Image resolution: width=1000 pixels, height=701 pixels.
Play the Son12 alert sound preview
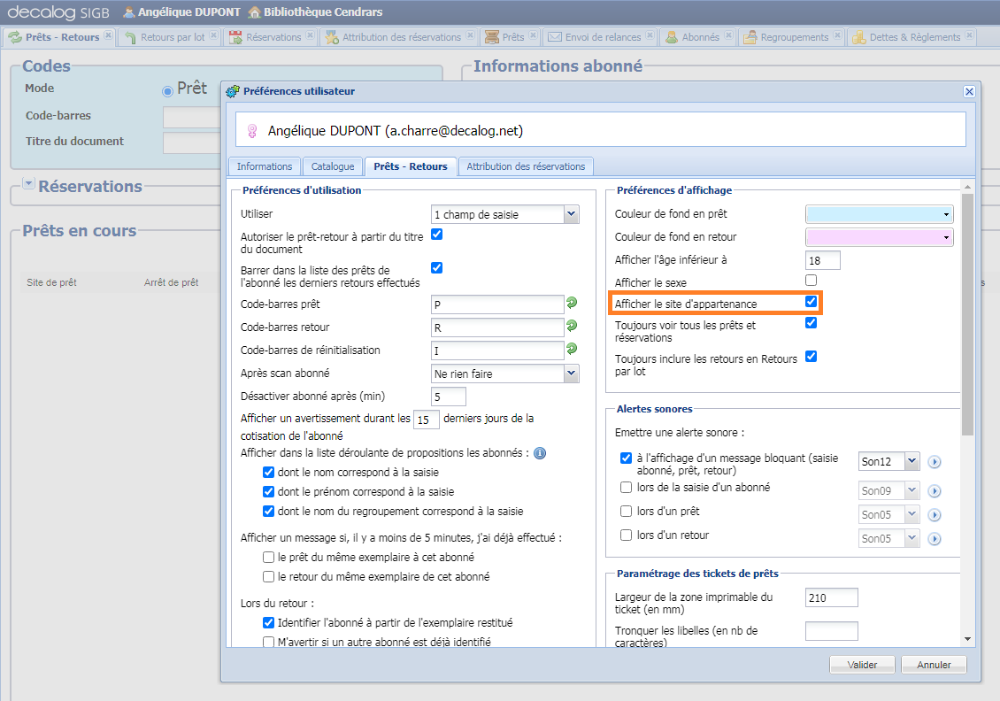pos(935,462)
